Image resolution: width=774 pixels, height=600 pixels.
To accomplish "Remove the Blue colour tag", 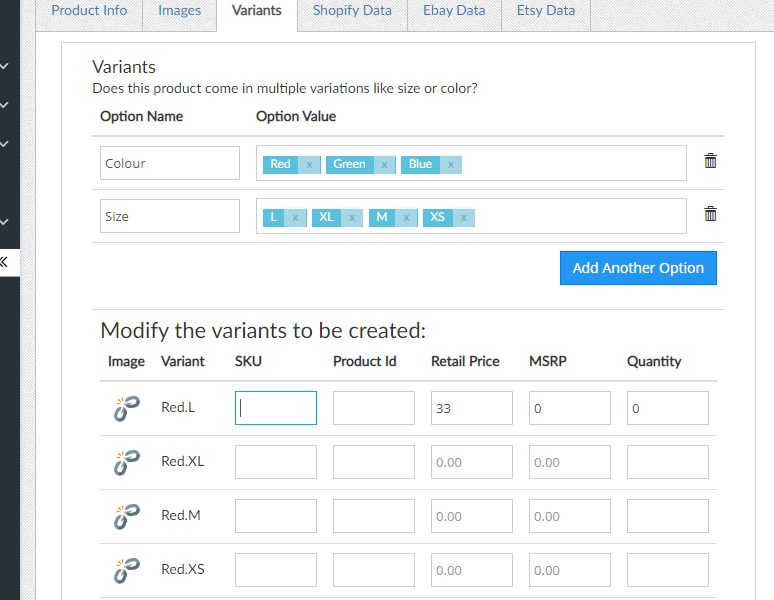I will [x=450, y=165].
